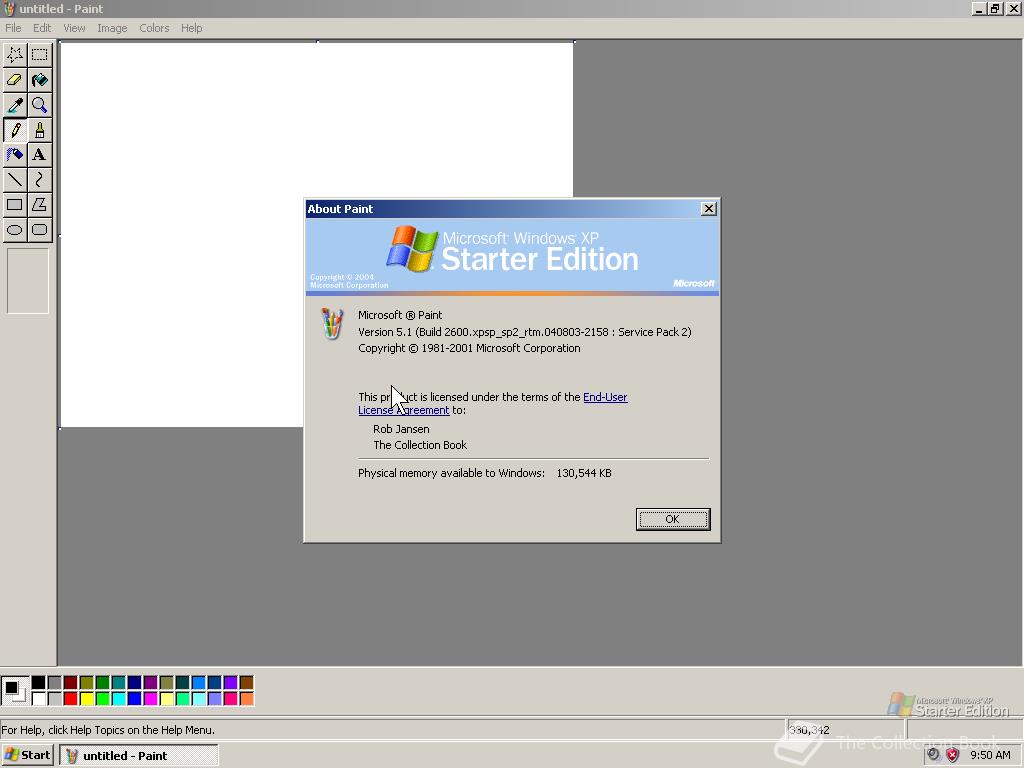1024x768 pixels.
Task: Click the 9:50 AM taskbar clock
Action: [x=990, y=755]
